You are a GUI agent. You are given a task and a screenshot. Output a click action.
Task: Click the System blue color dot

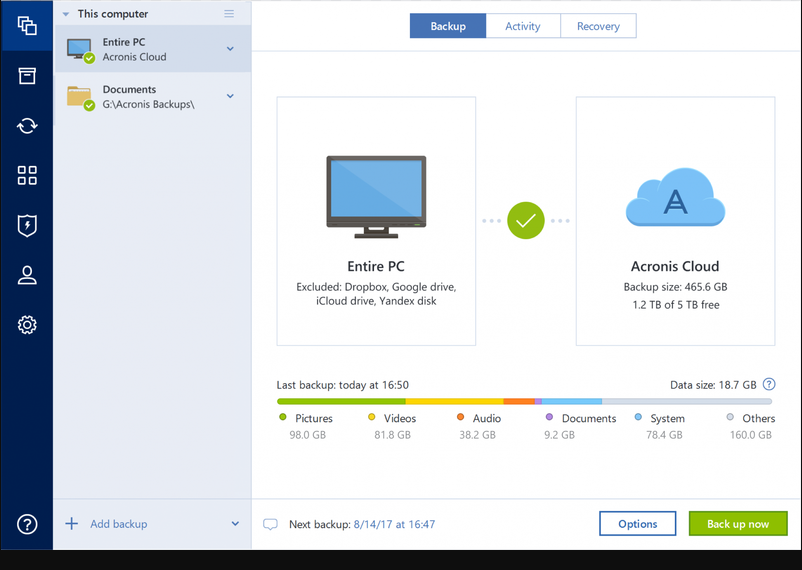tap(638, 417)
